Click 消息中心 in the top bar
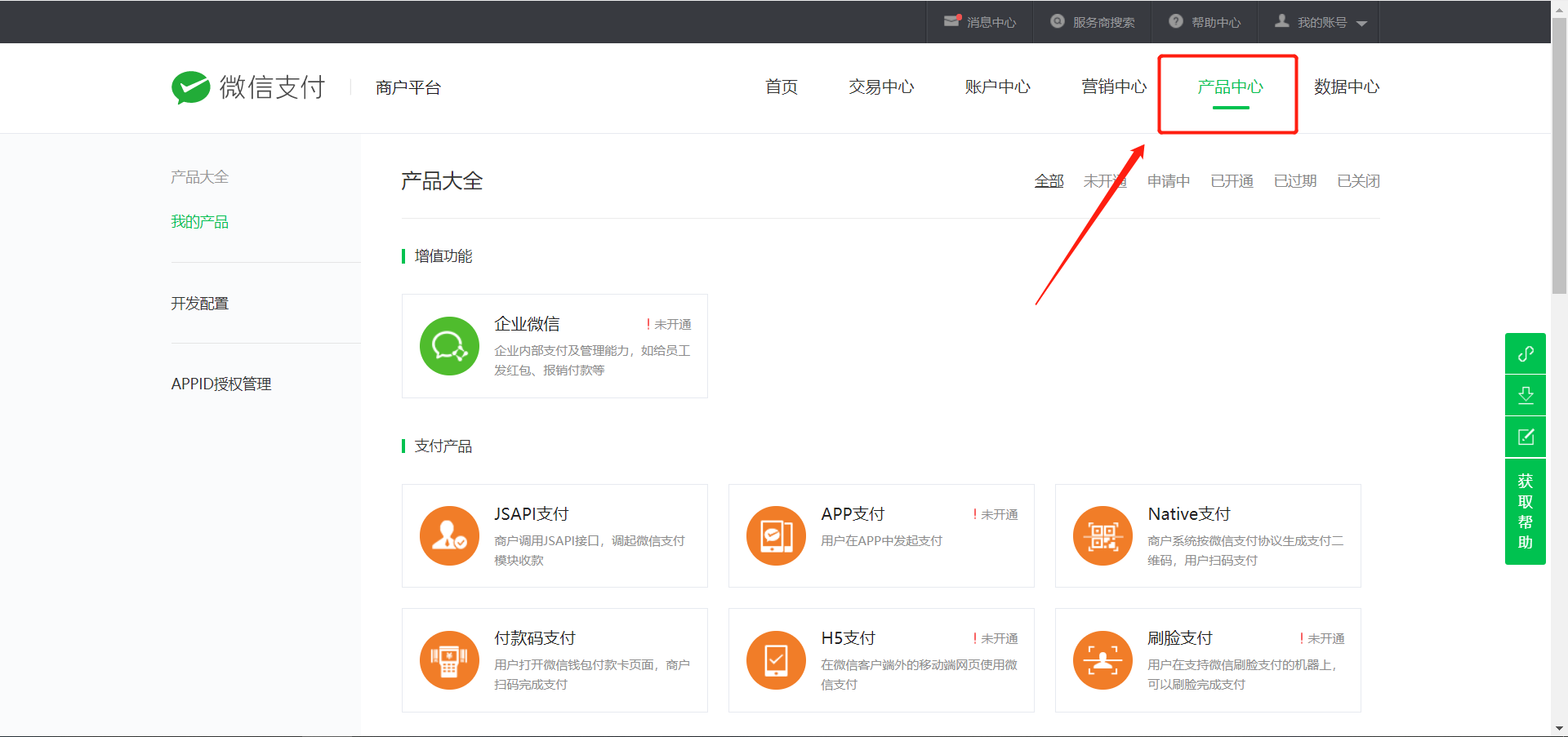The image size is (1568, 737). point(991,22)
